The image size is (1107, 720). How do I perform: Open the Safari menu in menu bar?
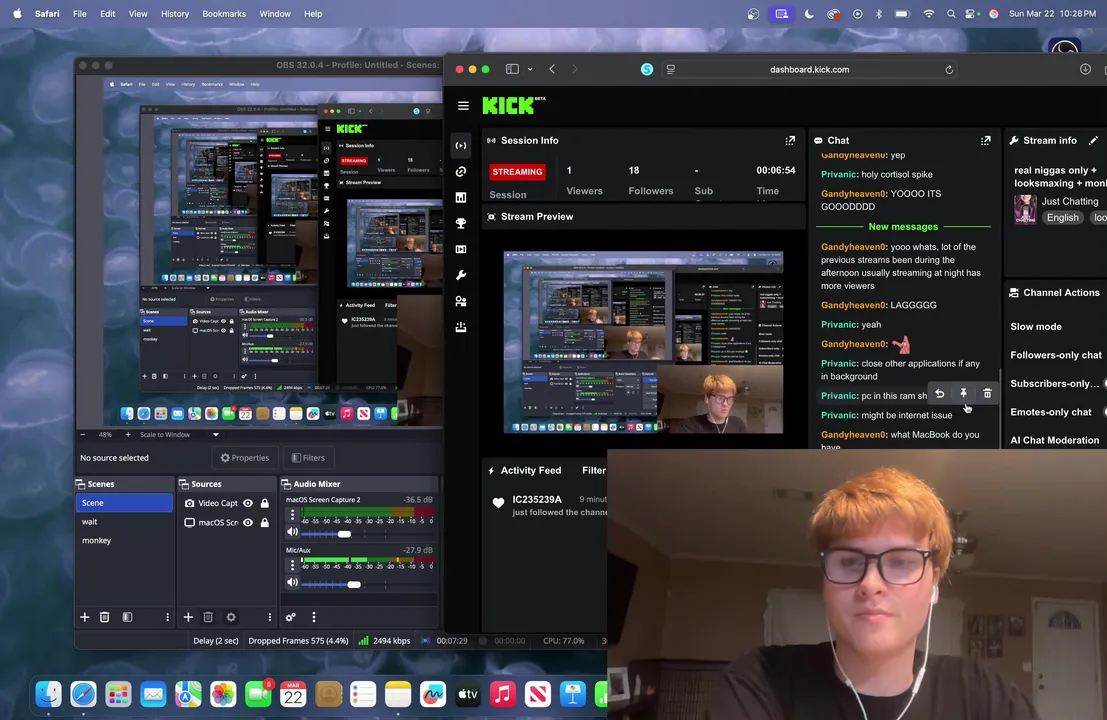pos(47,13)
